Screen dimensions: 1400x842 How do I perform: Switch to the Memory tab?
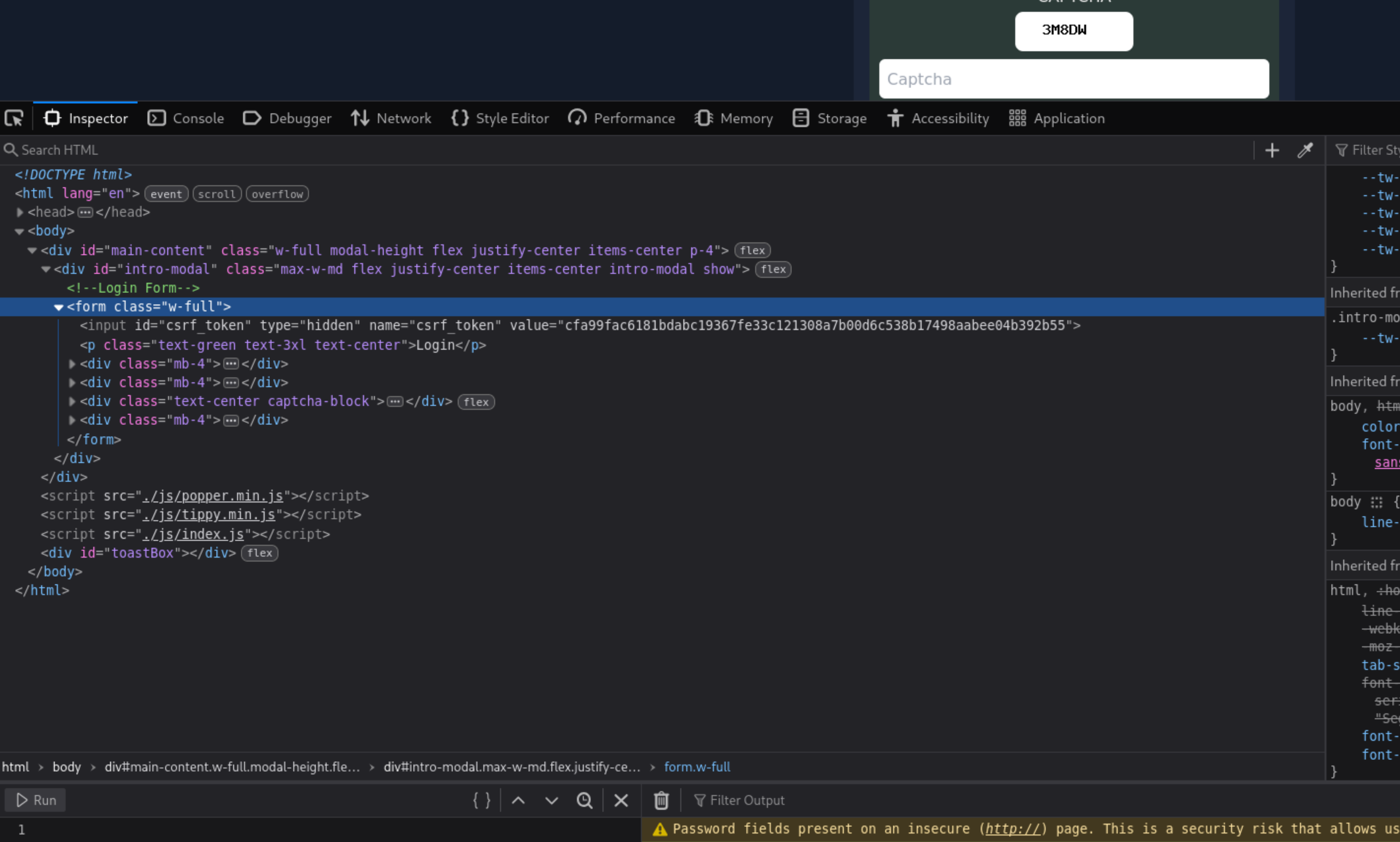(734, 118)
